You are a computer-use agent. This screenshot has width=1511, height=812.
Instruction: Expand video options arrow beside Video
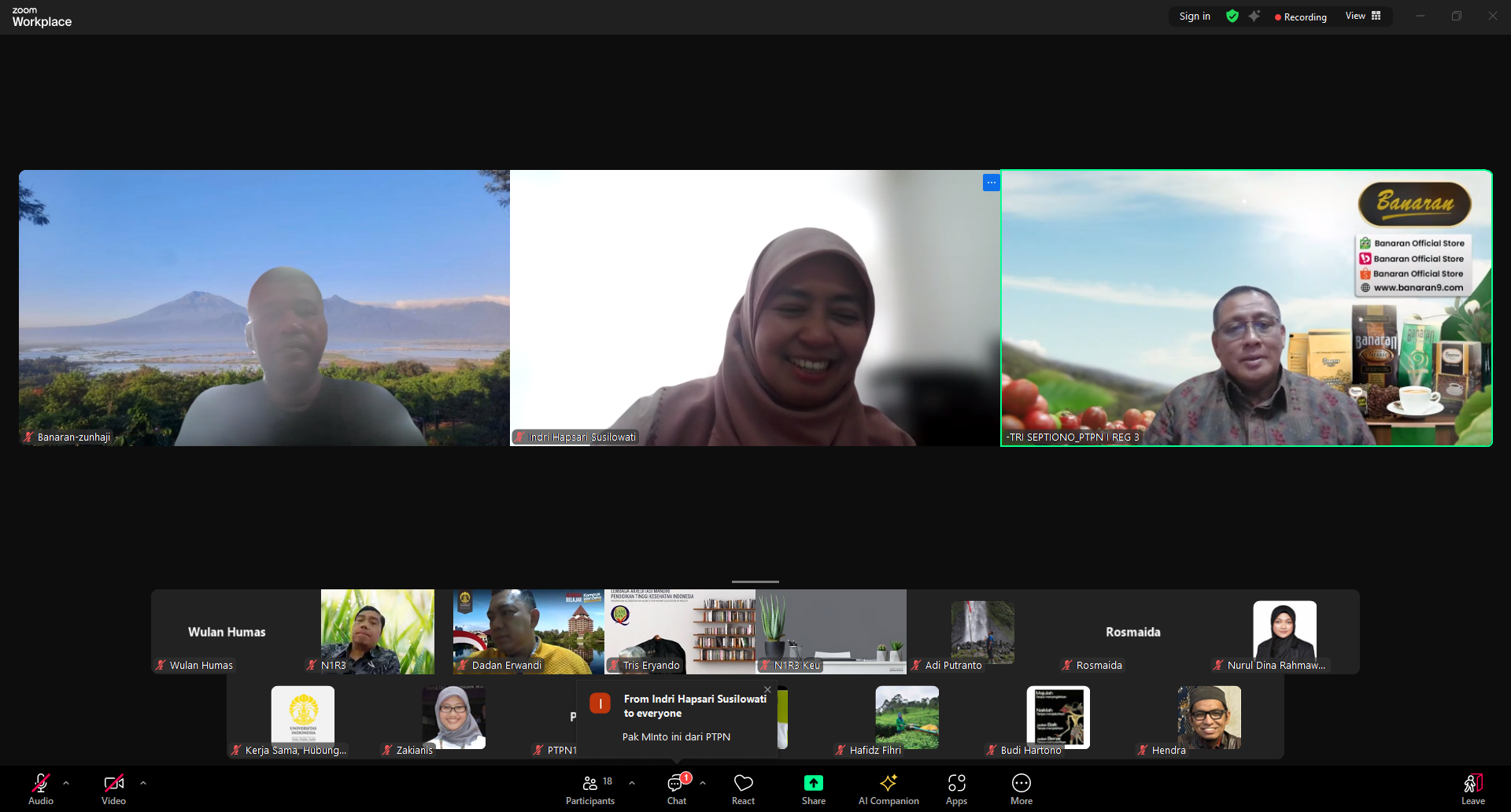[x=143, y=783]
